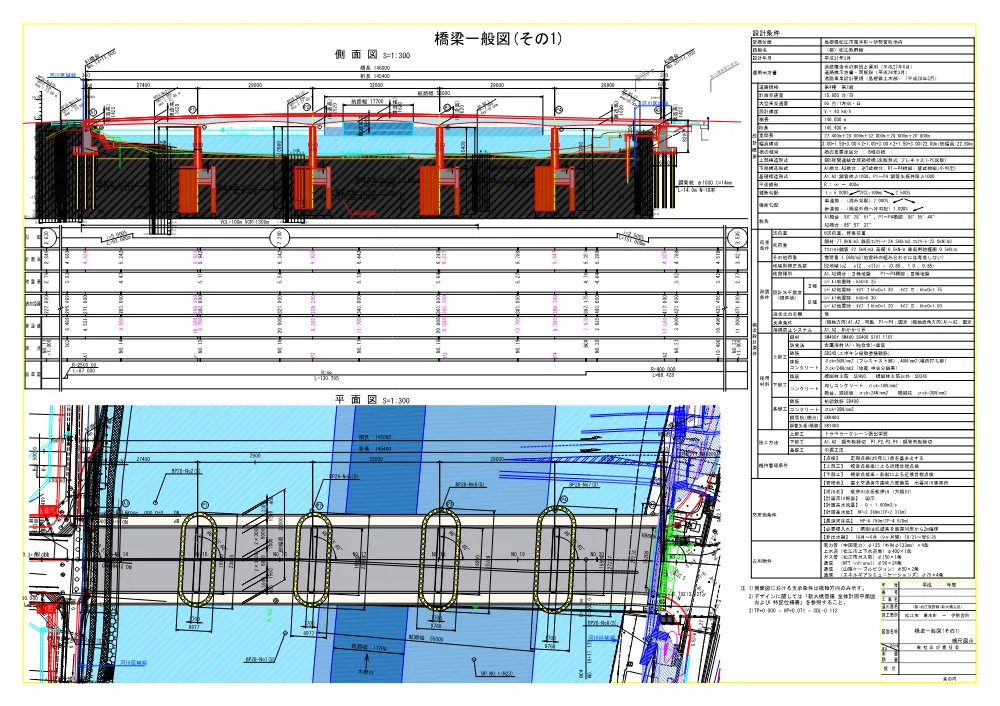Select the 橋長 146000 dimension in 側面図
Image resolution: width=1000 pixels, height=706 pixels.
click(x=375, y=68)
